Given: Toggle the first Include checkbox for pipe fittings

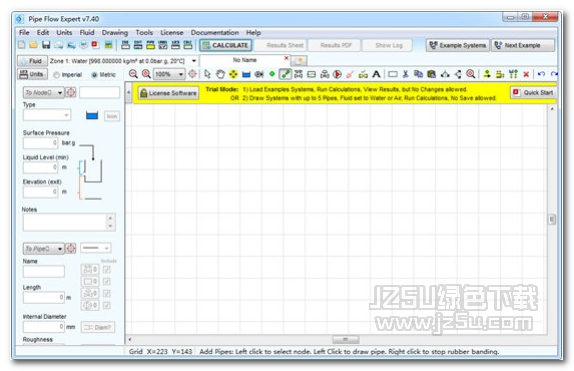Looking at the screenshot, I should [107, 270].
